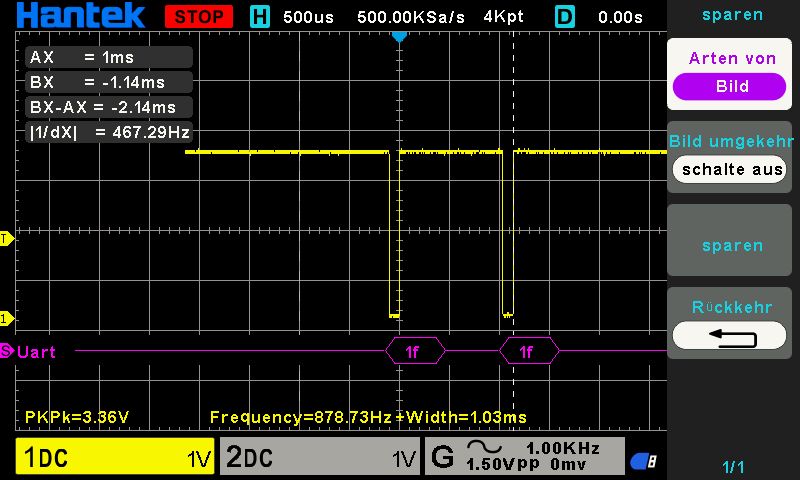Click the magenta S Uart decode marker

(x=7, y=351)
